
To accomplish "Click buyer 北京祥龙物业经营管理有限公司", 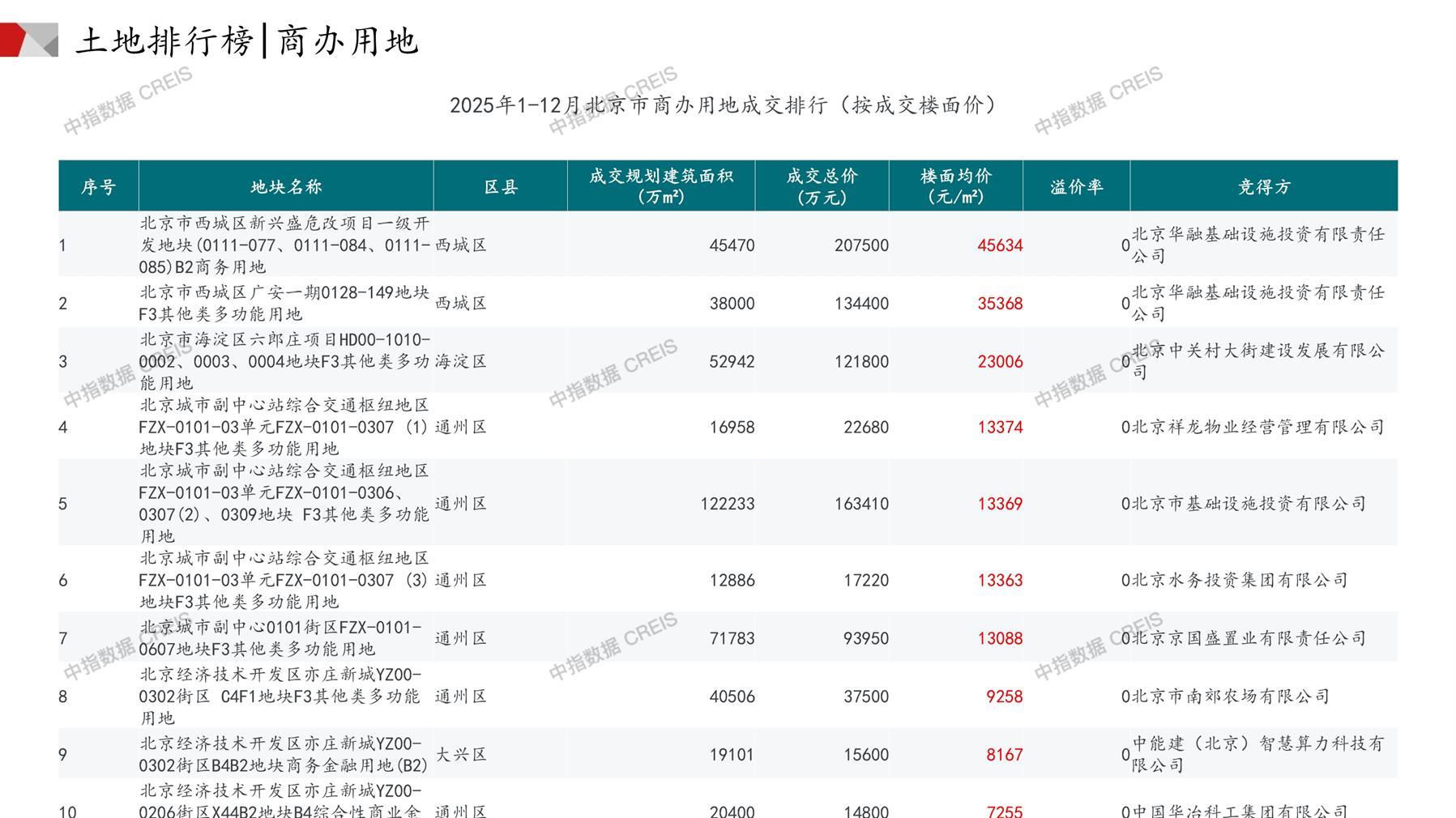I will 1257,427.
